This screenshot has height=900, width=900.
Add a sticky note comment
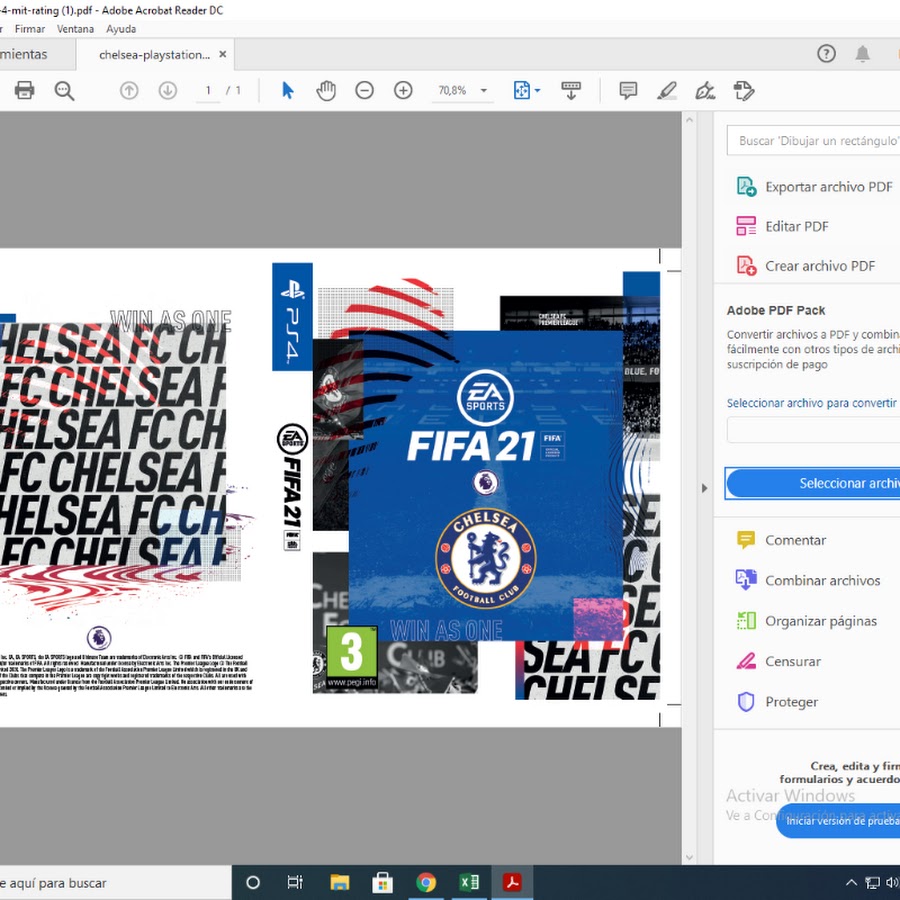pos(628,91)
